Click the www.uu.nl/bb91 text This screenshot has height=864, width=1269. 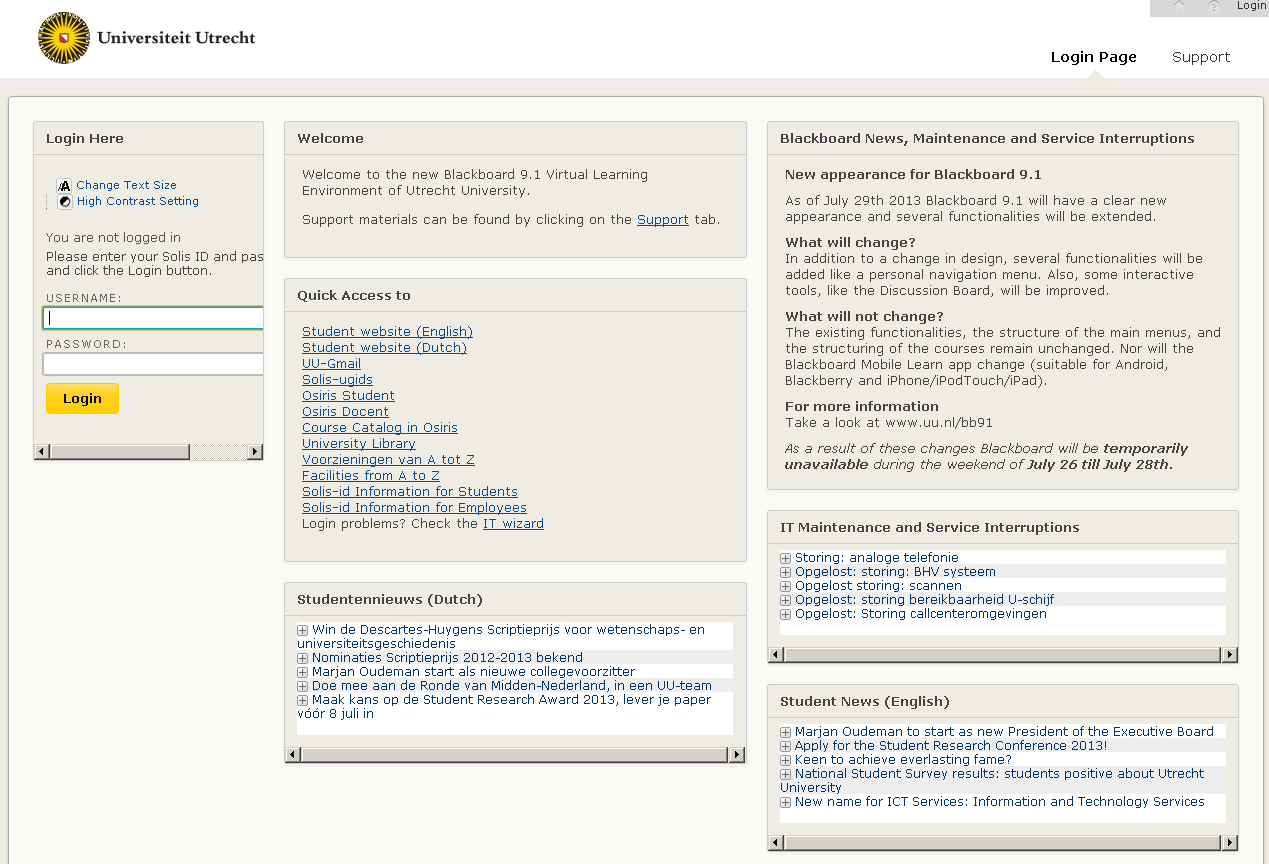tap(939, 423)
